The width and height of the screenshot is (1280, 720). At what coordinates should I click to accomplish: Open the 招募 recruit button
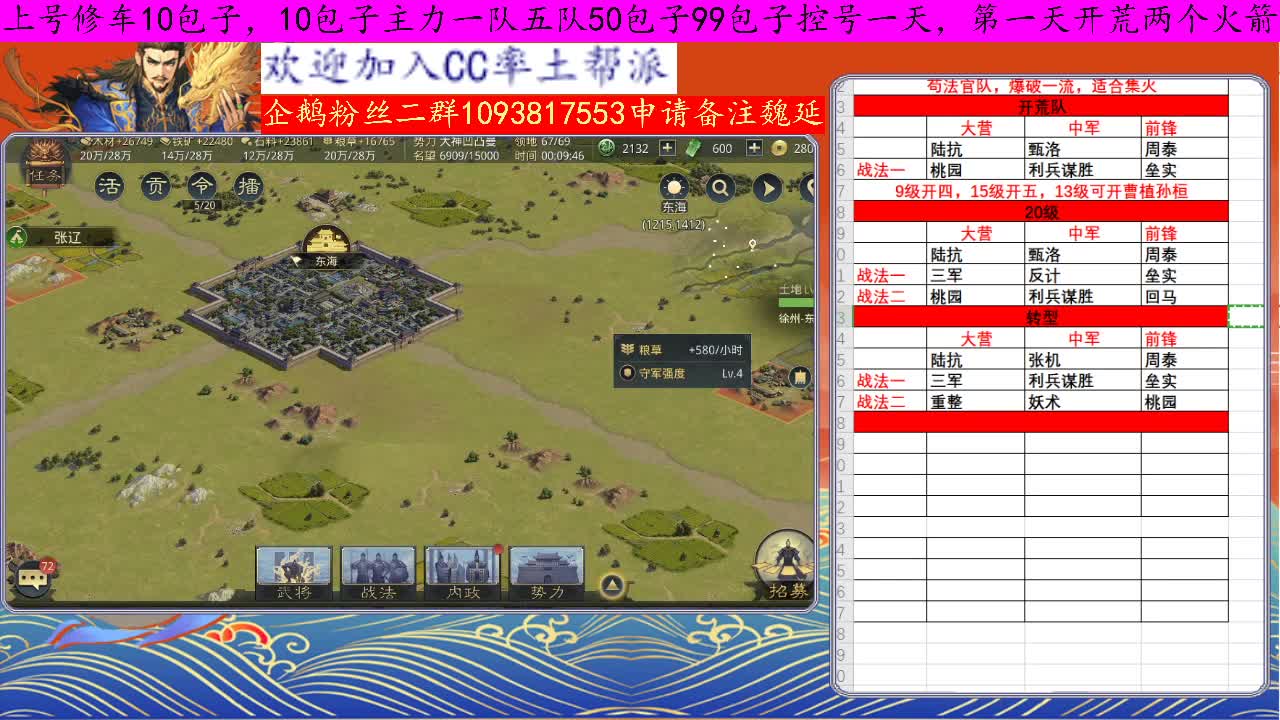coord(786,568)
